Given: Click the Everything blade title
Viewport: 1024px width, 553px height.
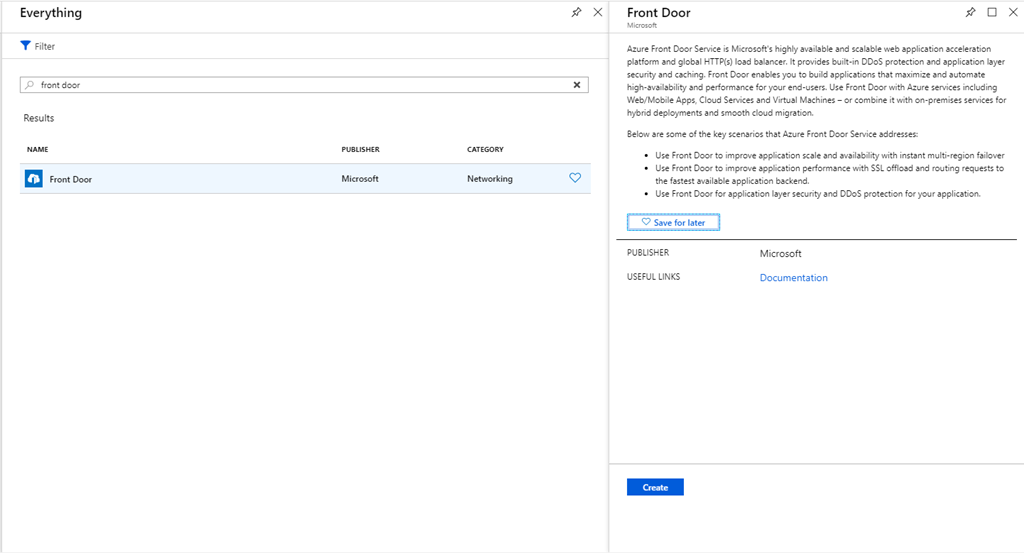Looking at the screenshot, I should tap(51, 12).
